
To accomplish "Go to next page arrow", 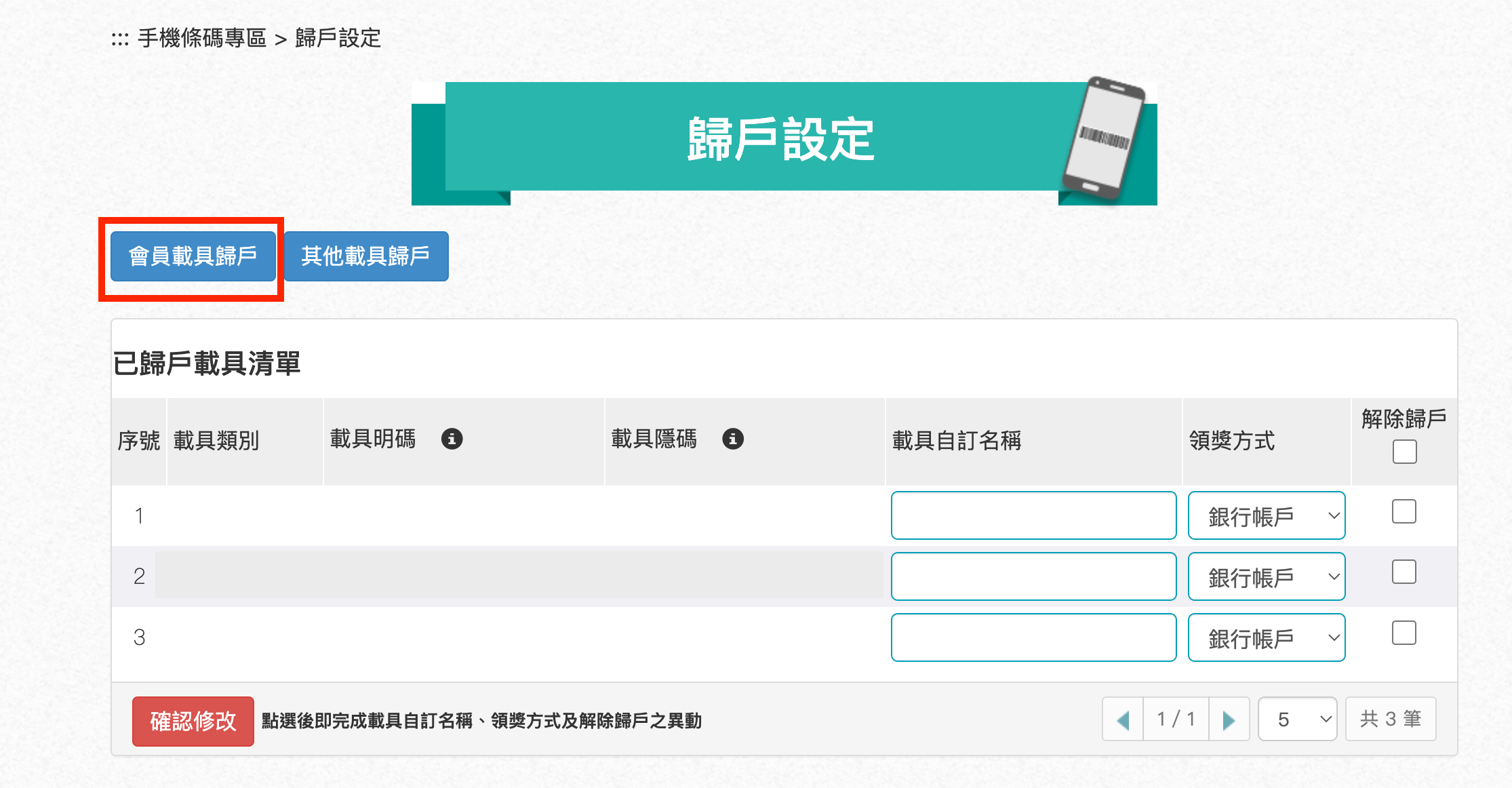I will (1229, 719).
